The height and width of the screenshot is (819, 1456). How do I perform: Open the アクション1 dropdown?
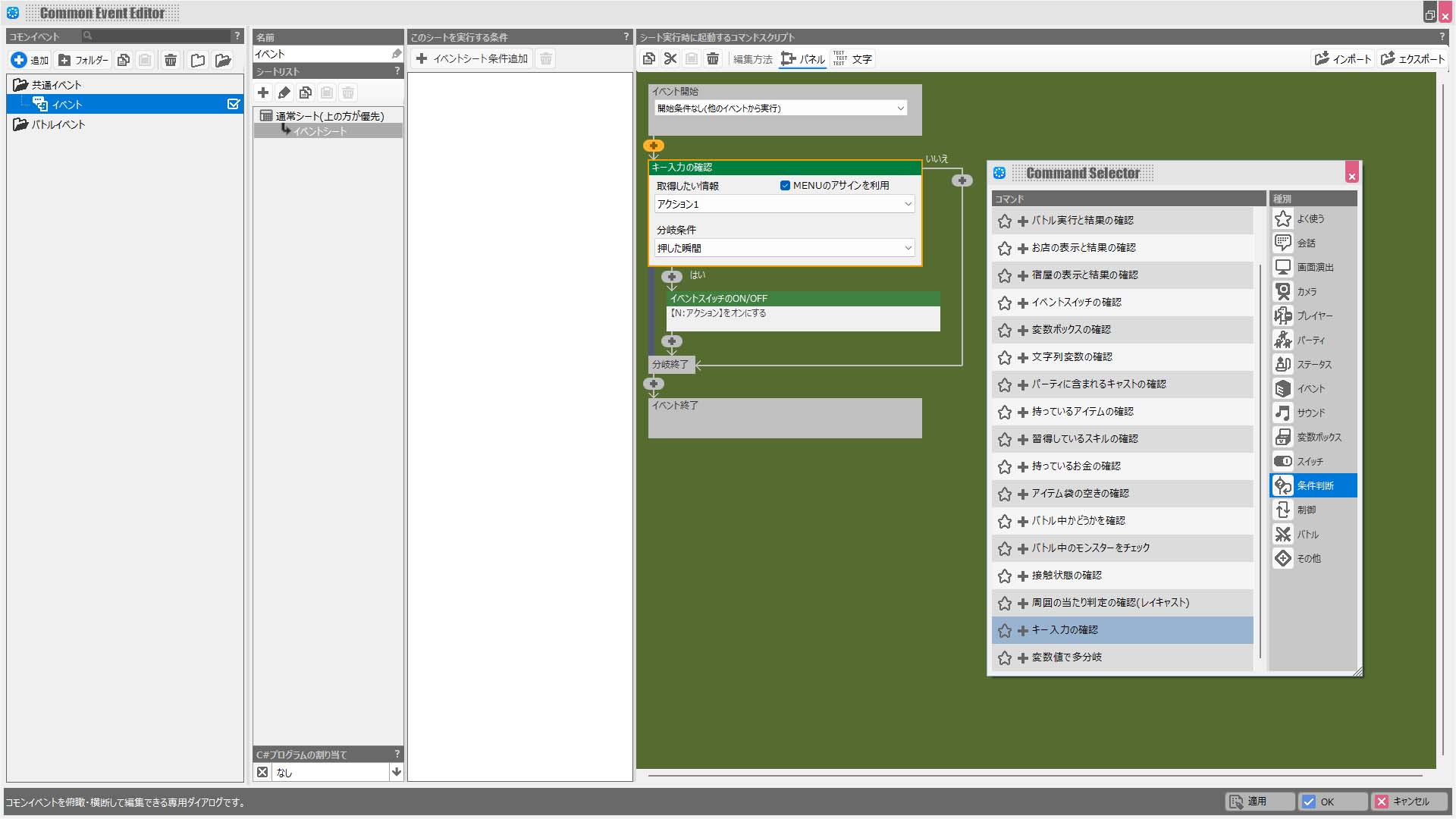784,204
